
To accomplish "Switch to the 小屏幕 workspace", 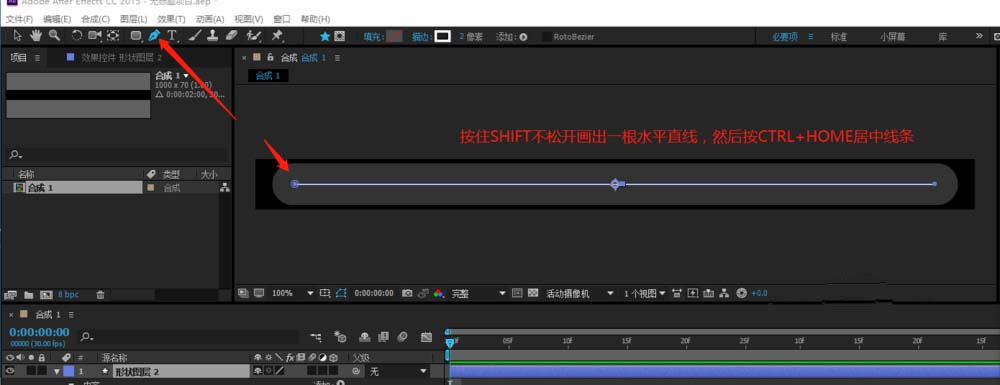I will tap(893, 37).
